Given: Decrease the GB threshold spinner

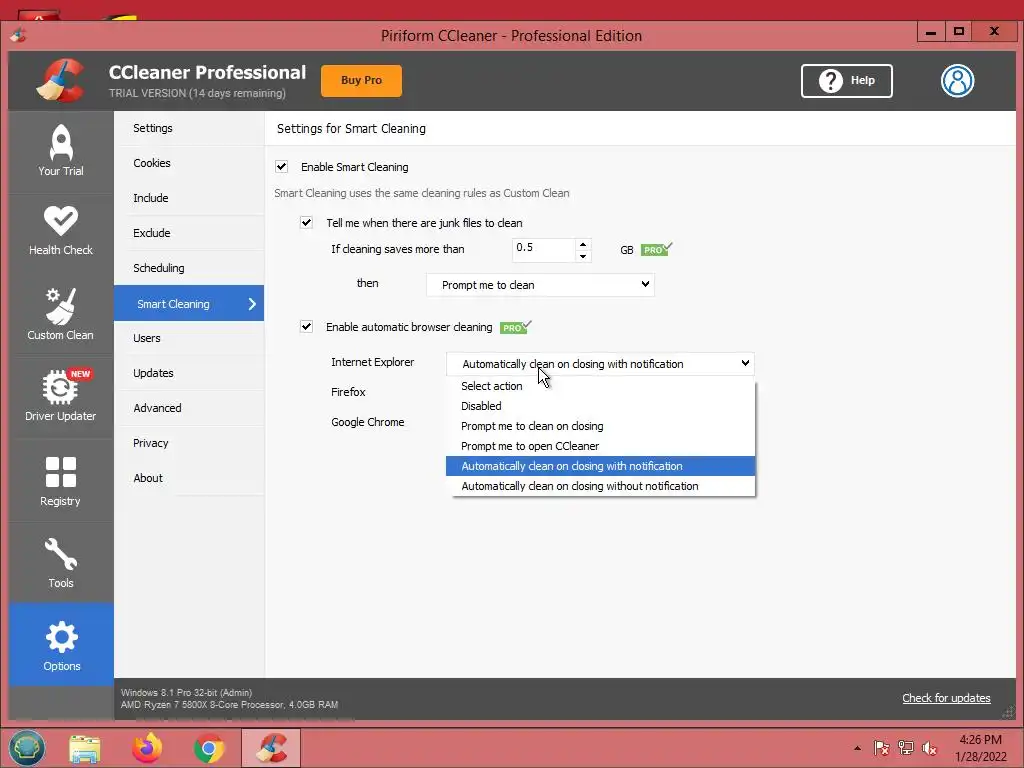Looking at the screenshot, I should pyautogui.click(x=583, y=257).
